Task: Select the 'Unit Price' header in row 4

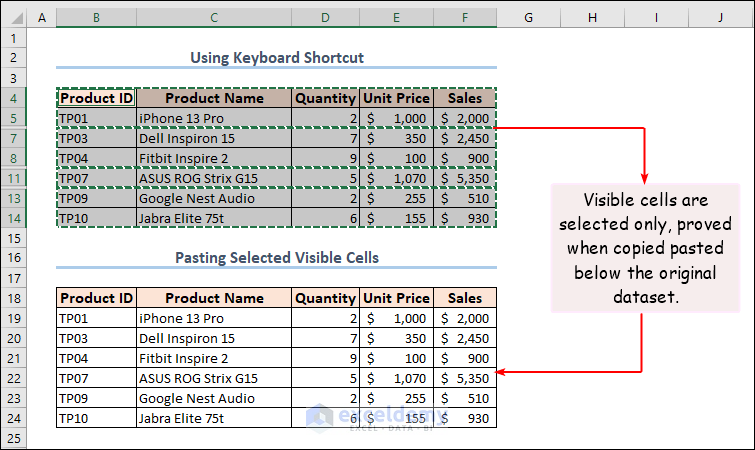Action: click(396, 98)
